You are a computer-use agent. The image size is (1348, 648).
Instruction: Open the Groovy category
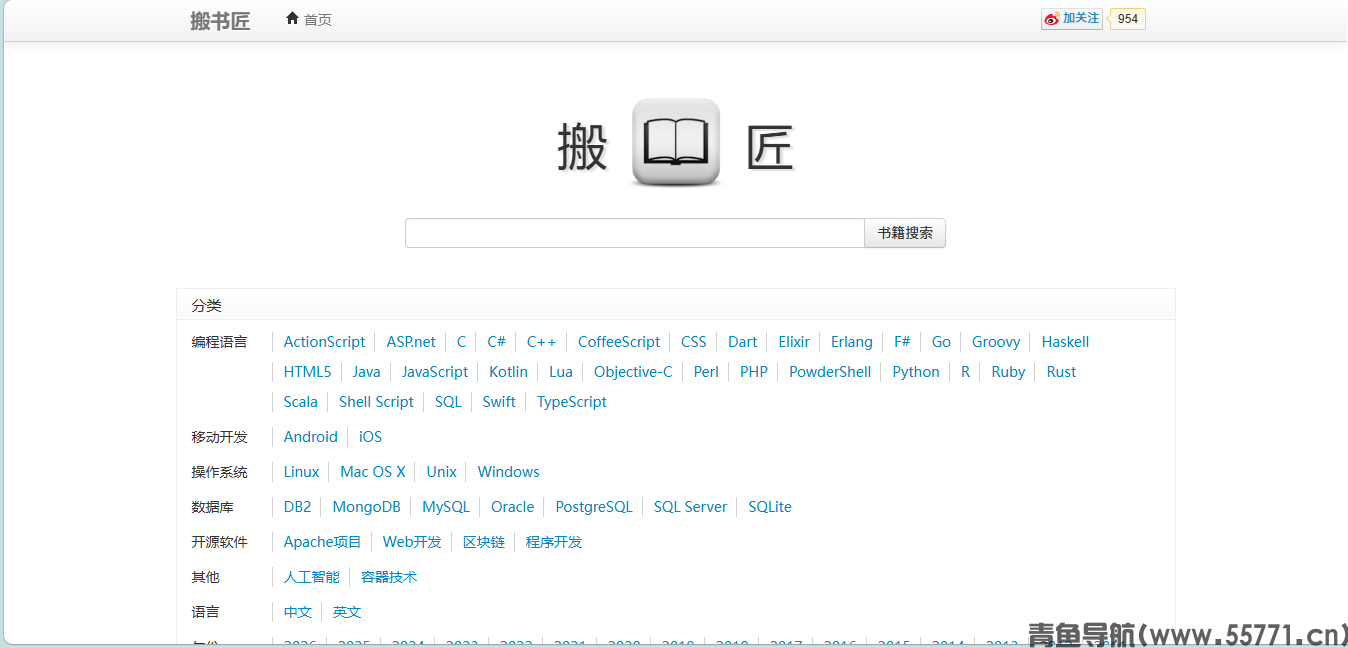(996, 342)
